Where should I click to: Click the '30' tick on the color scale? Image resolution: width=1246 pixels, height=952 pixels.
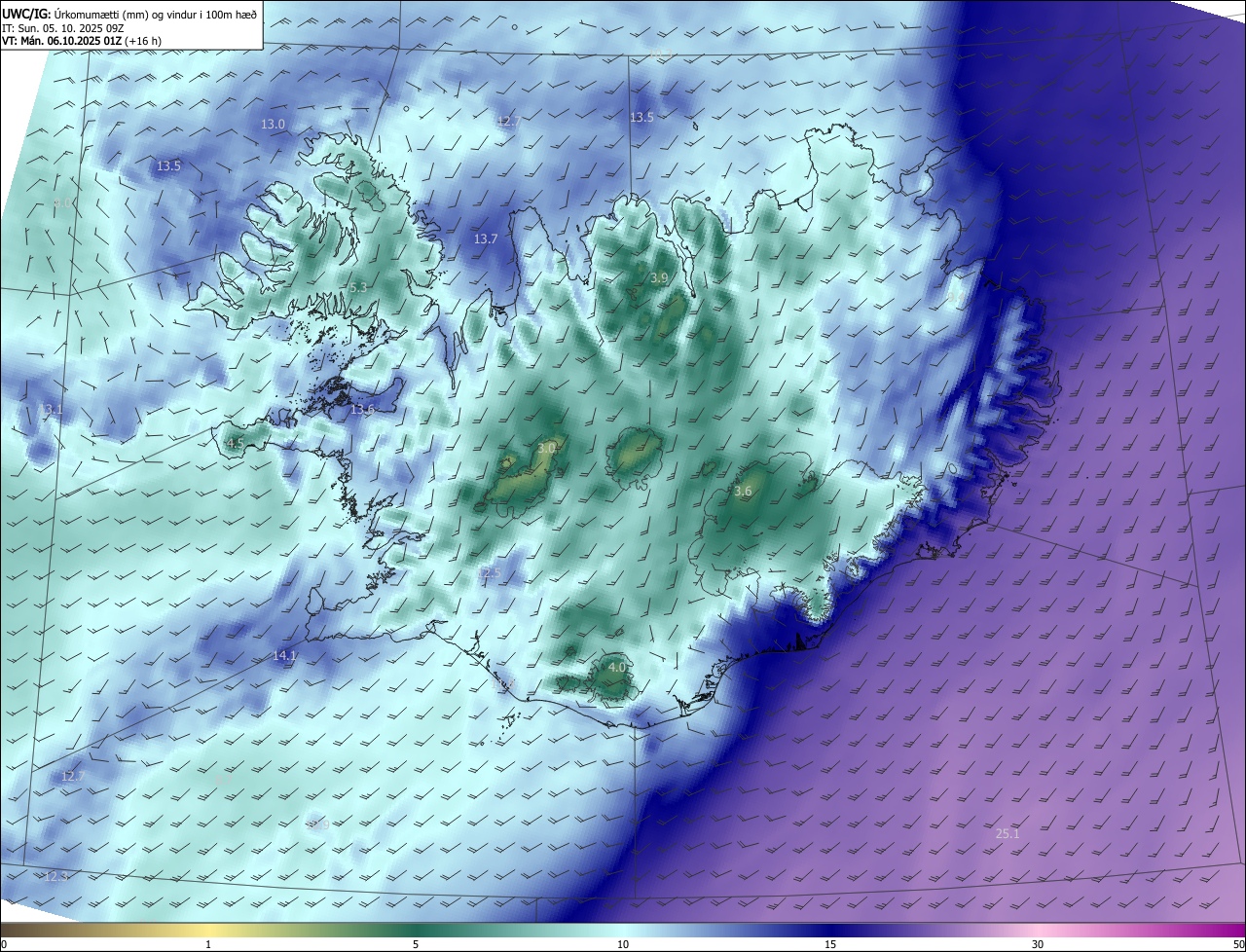[1038, 944]
